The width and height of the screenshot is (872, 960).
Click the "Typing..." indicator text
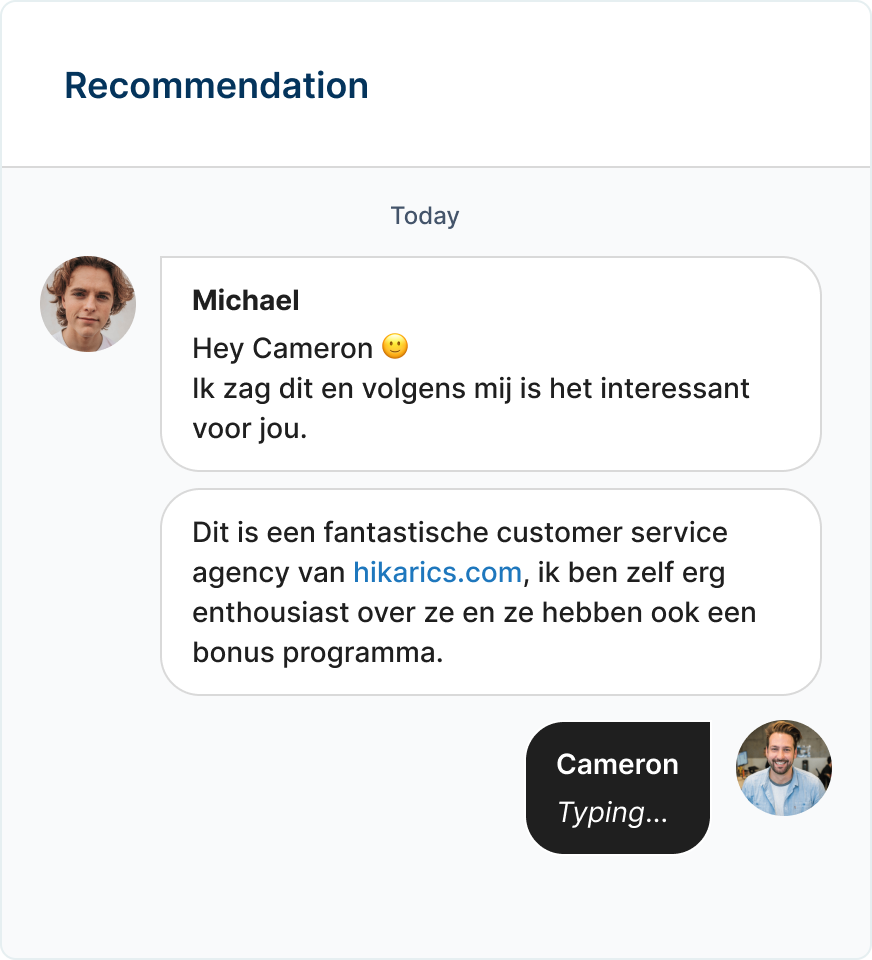[x=612, y=812]
